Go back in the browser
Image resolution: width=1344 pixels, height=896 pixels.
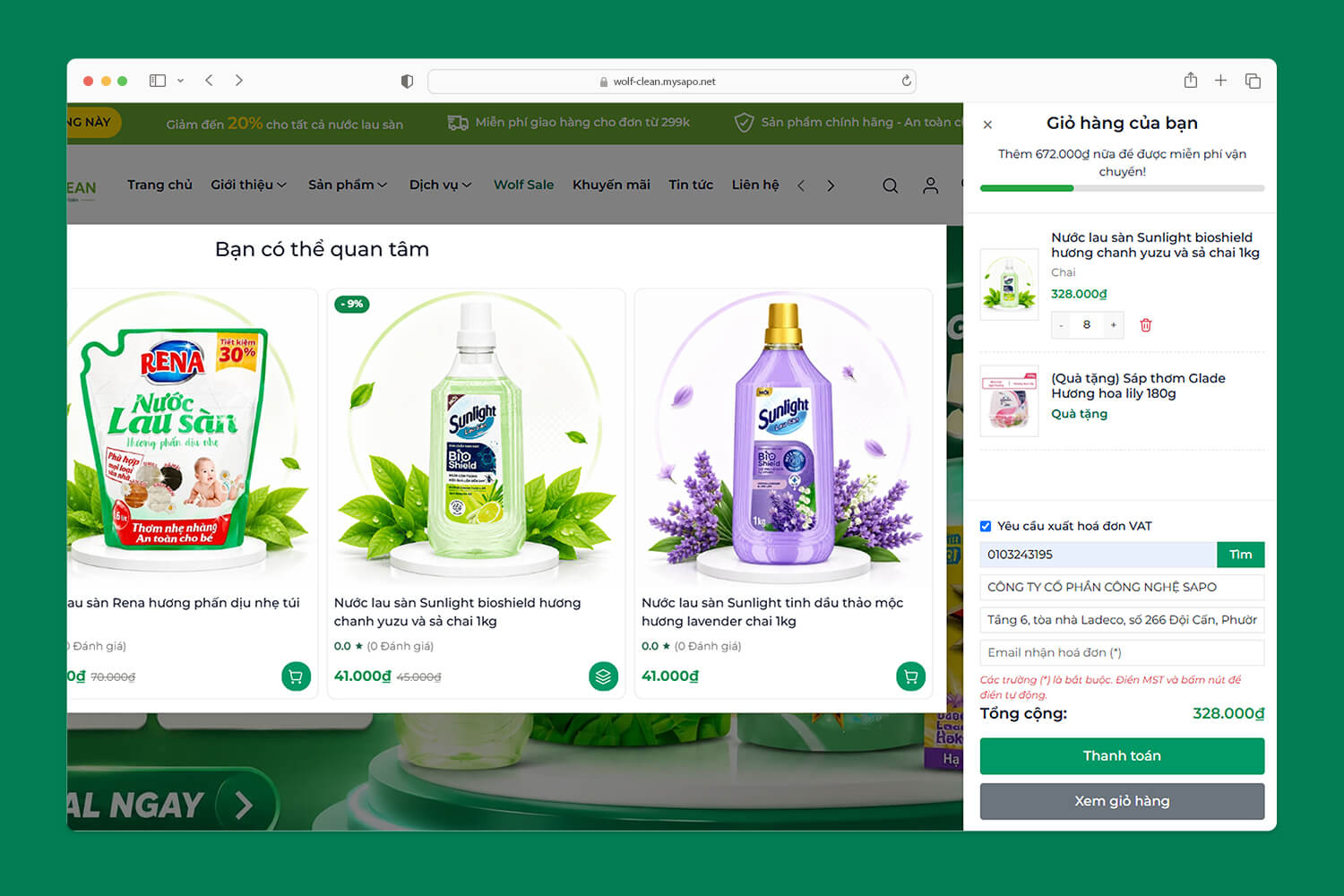click(x=209, y=81)
